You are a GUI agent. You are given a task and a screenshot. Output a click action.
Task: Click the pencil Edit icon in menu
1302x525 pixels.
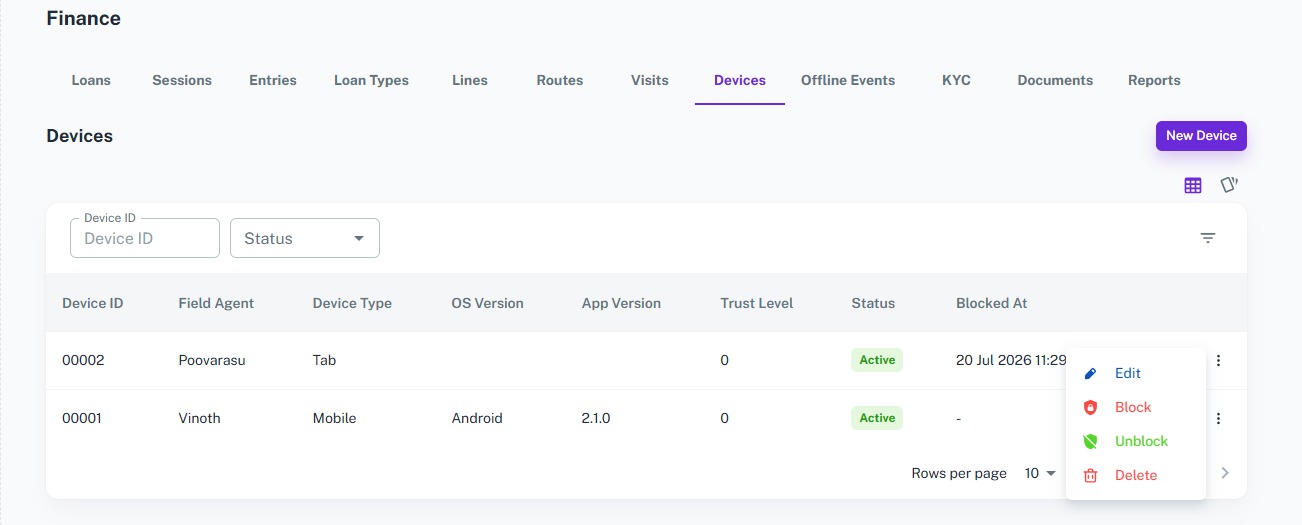coord(1091,373)
